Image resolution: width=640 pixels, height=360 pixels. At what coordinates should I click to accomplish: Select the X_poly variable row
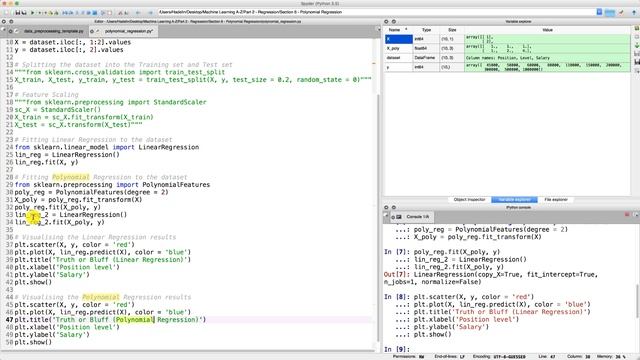click(x=507, y=48)
